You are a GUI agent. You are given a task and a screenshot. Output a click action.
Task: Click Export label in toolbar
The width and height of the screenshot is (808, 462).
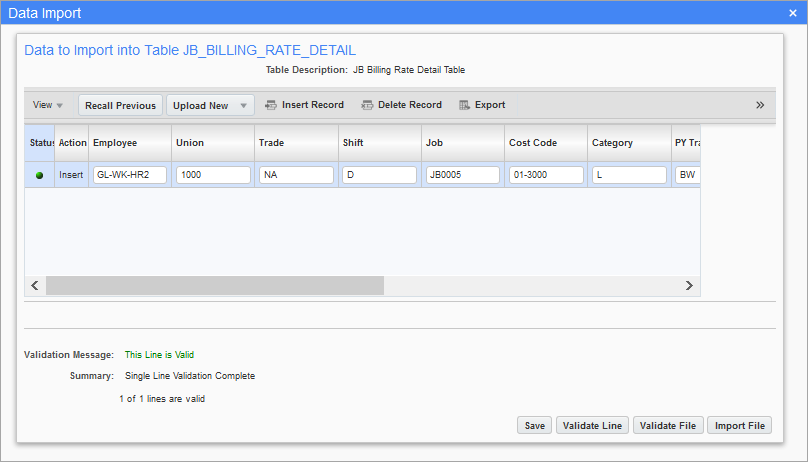490,105
